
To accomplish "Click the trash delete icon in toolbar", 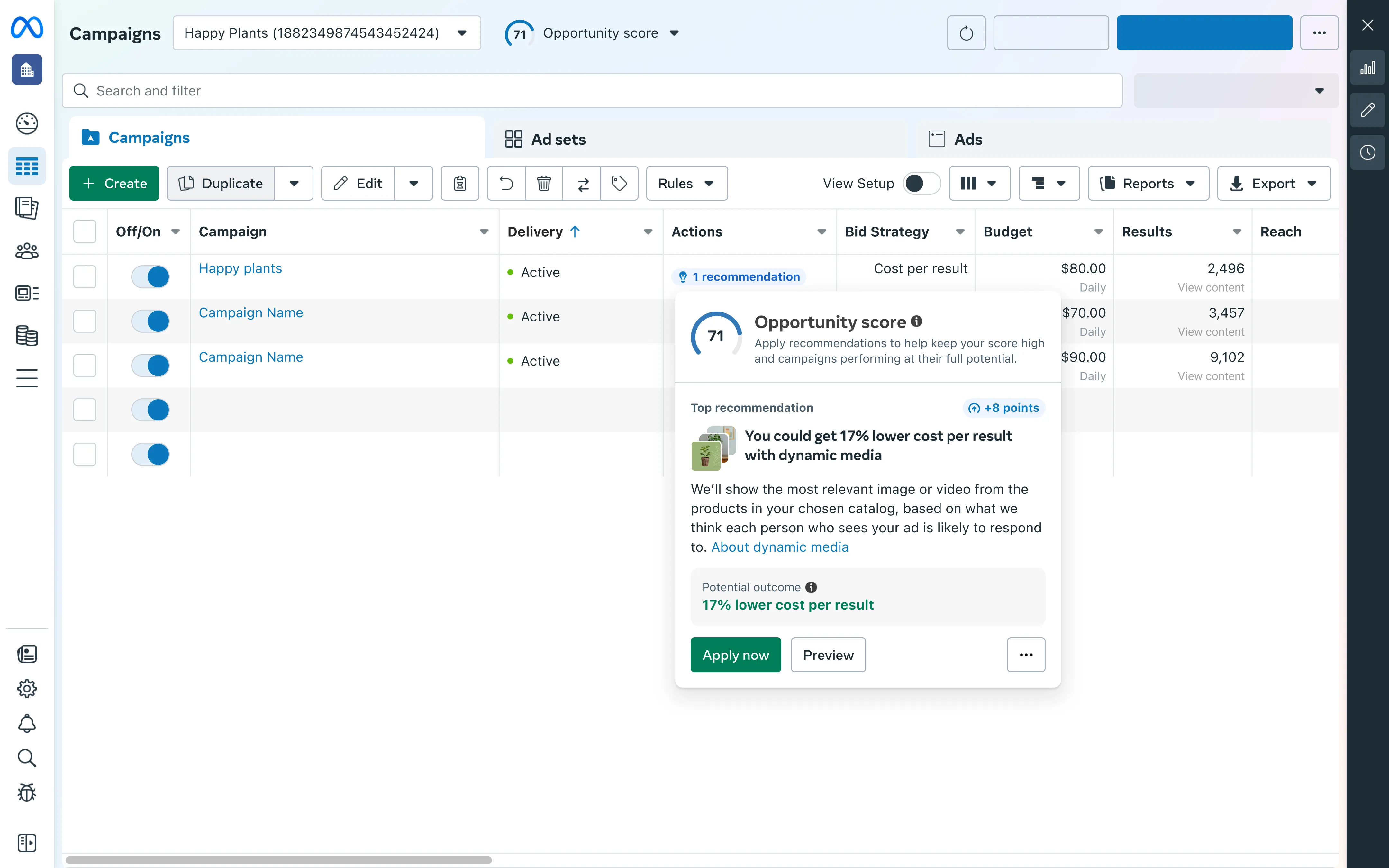I will (544, 183).
